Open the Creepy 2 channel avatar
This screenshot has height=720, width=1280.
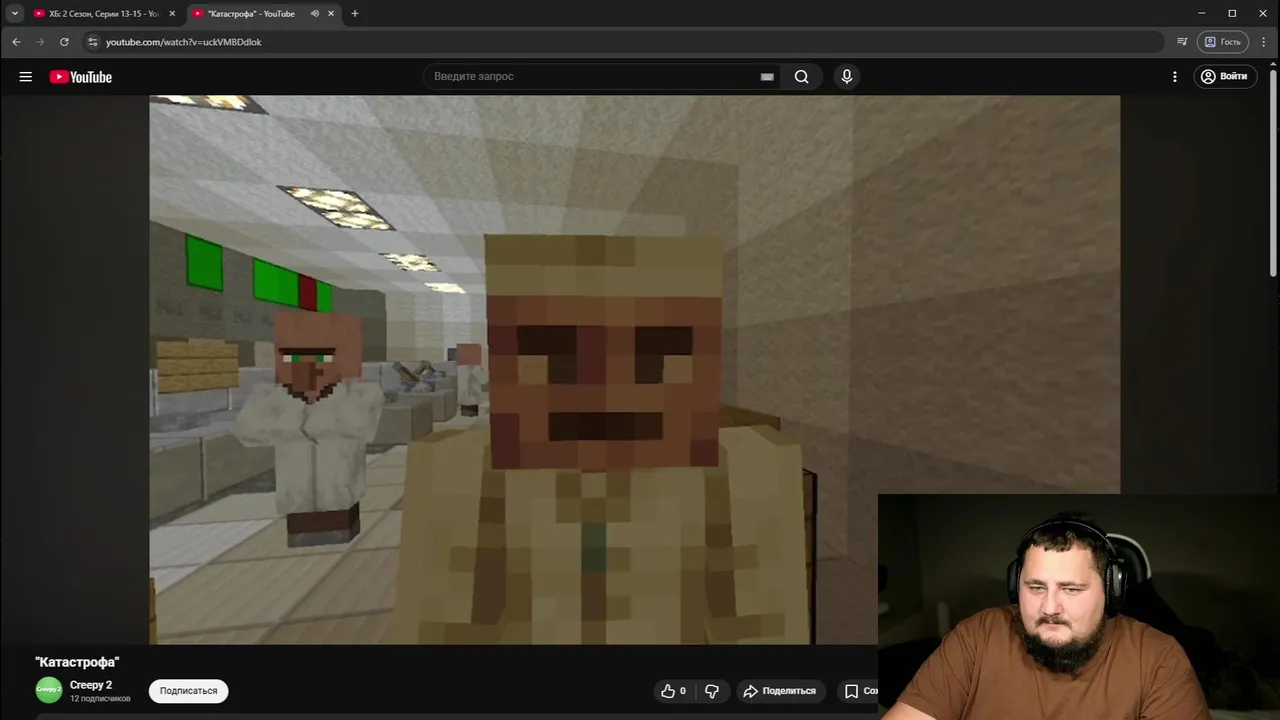point(48,690)
